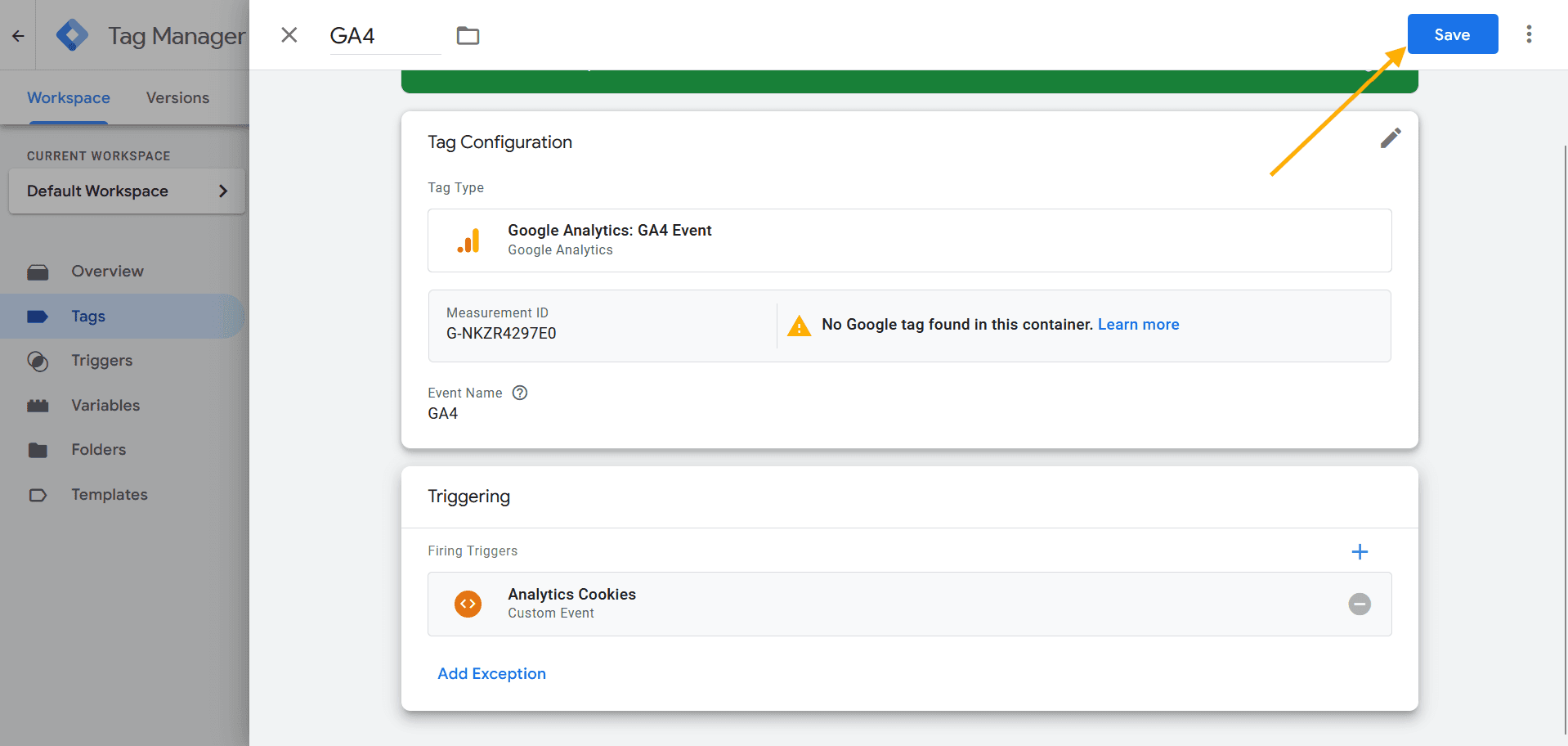Click the Tag Configuration heading
The image size is (1568, 746).
tap(500, 142)
